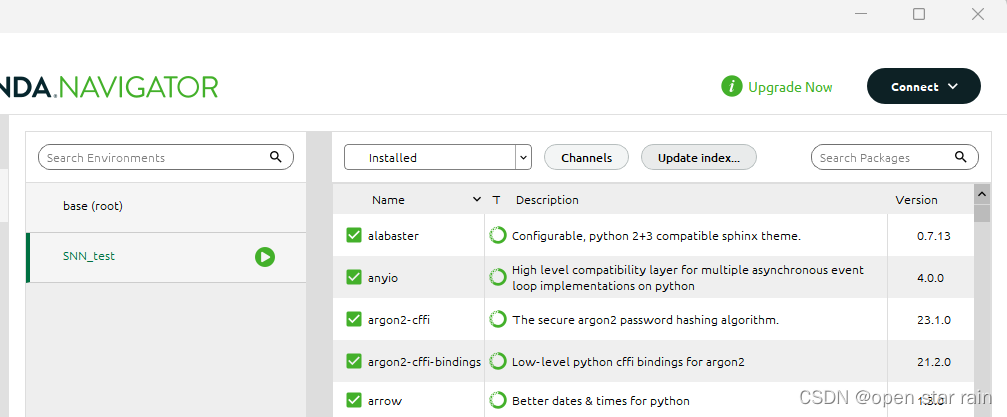Toggle the anyio package checkbox
Viewport: 1007px width, 417px height.
[x=354, y=277]
